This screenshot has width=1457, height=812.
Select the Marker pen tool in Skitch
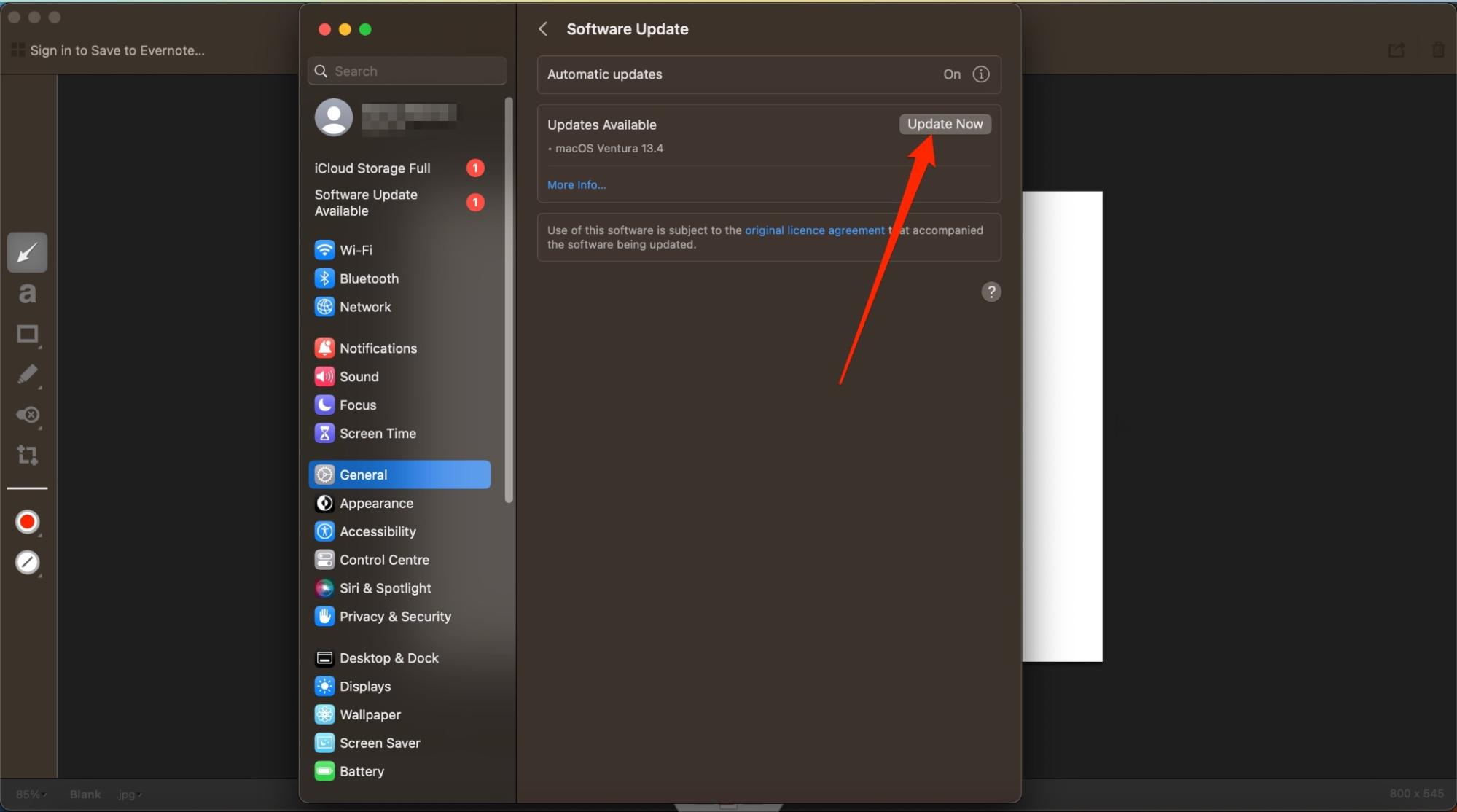tap(28, 375)
